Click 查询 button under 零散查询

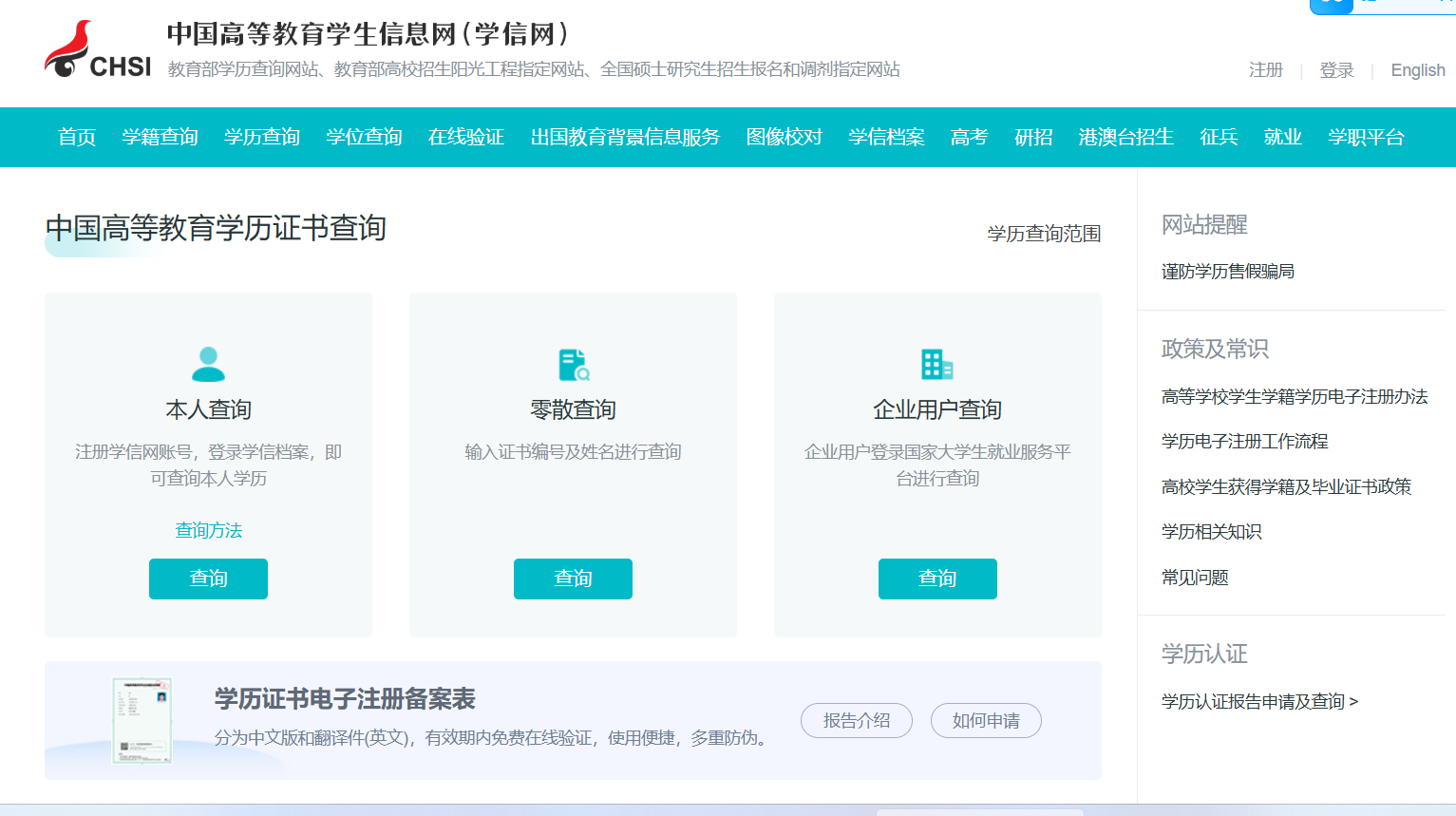click(573, 579)
